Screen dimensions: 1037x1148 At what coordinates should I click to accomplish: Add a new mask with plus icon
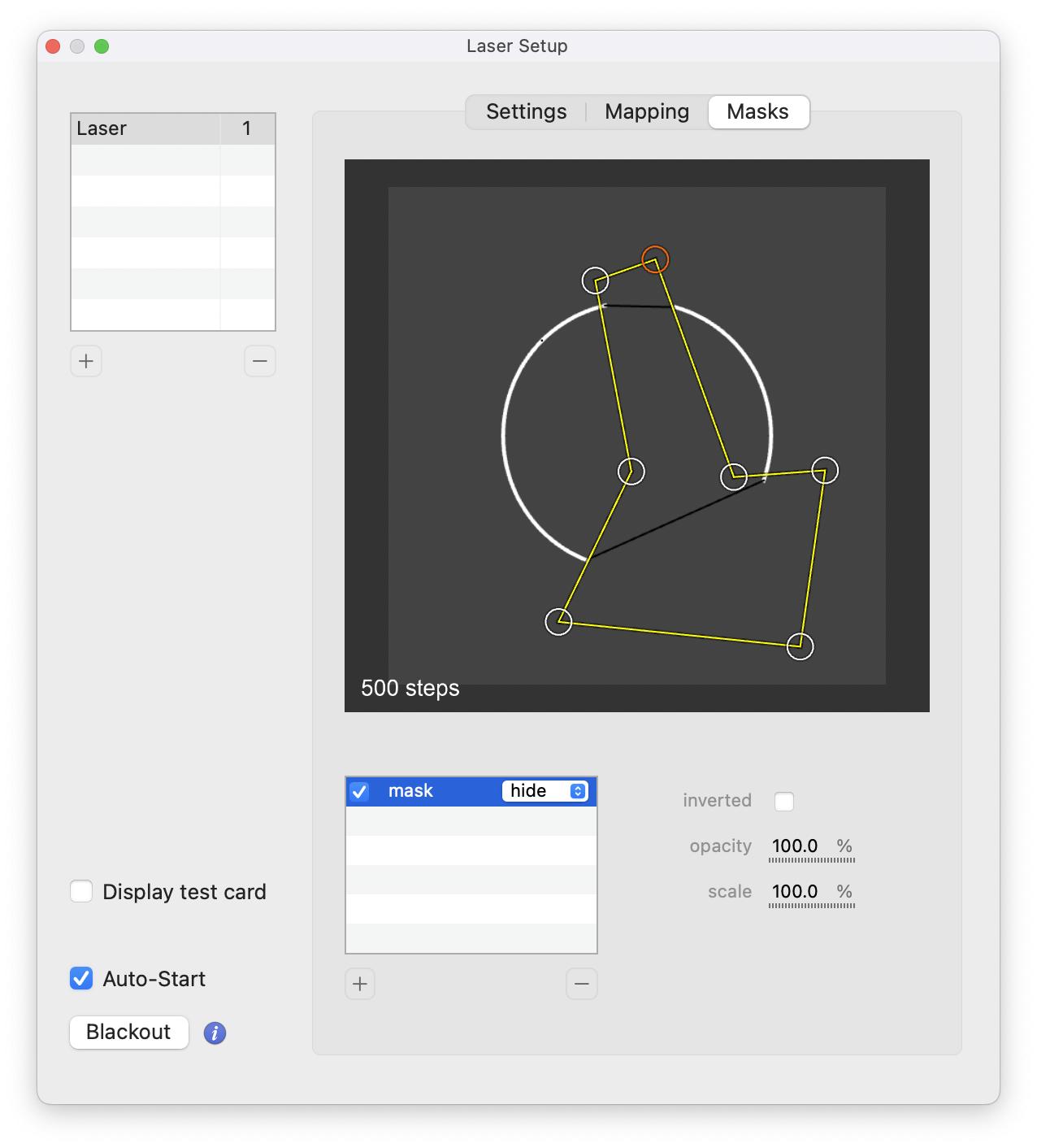point(360,984)
